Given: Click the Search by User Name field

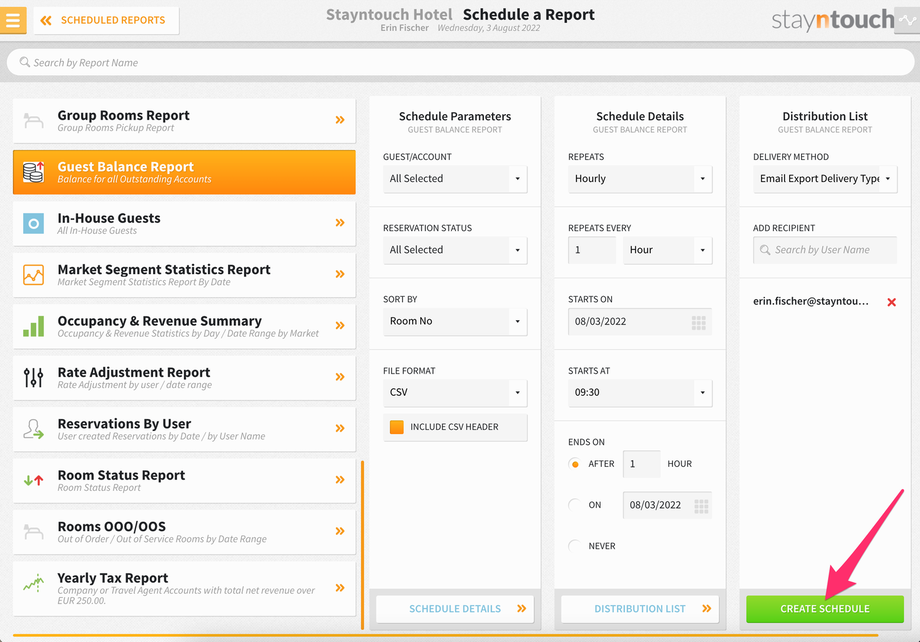Looking at the screenshot, I should click(x=825, y=250).
